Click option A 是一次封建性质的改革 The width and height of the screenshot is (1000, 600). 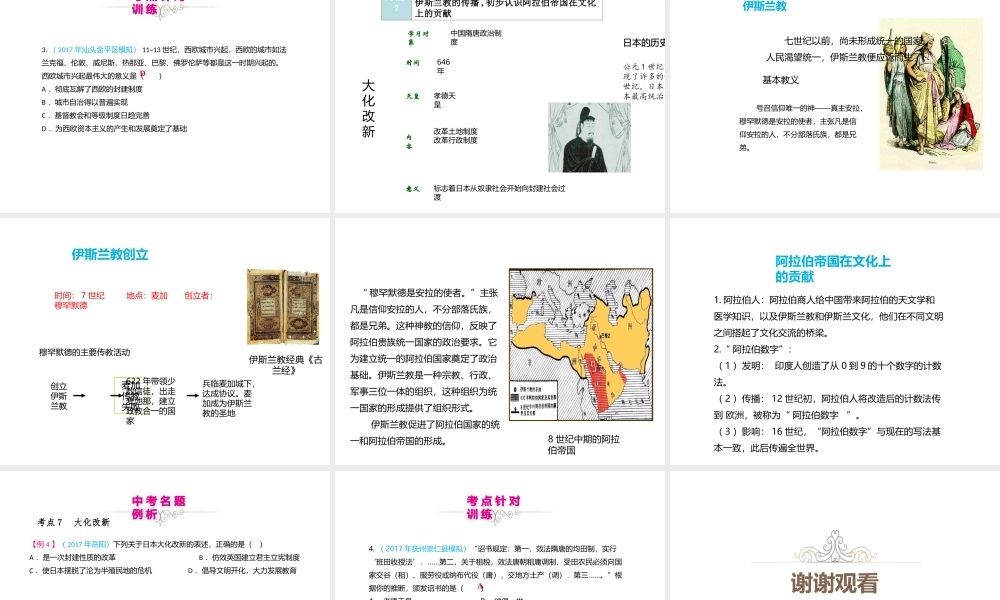[x=72, y=557]
